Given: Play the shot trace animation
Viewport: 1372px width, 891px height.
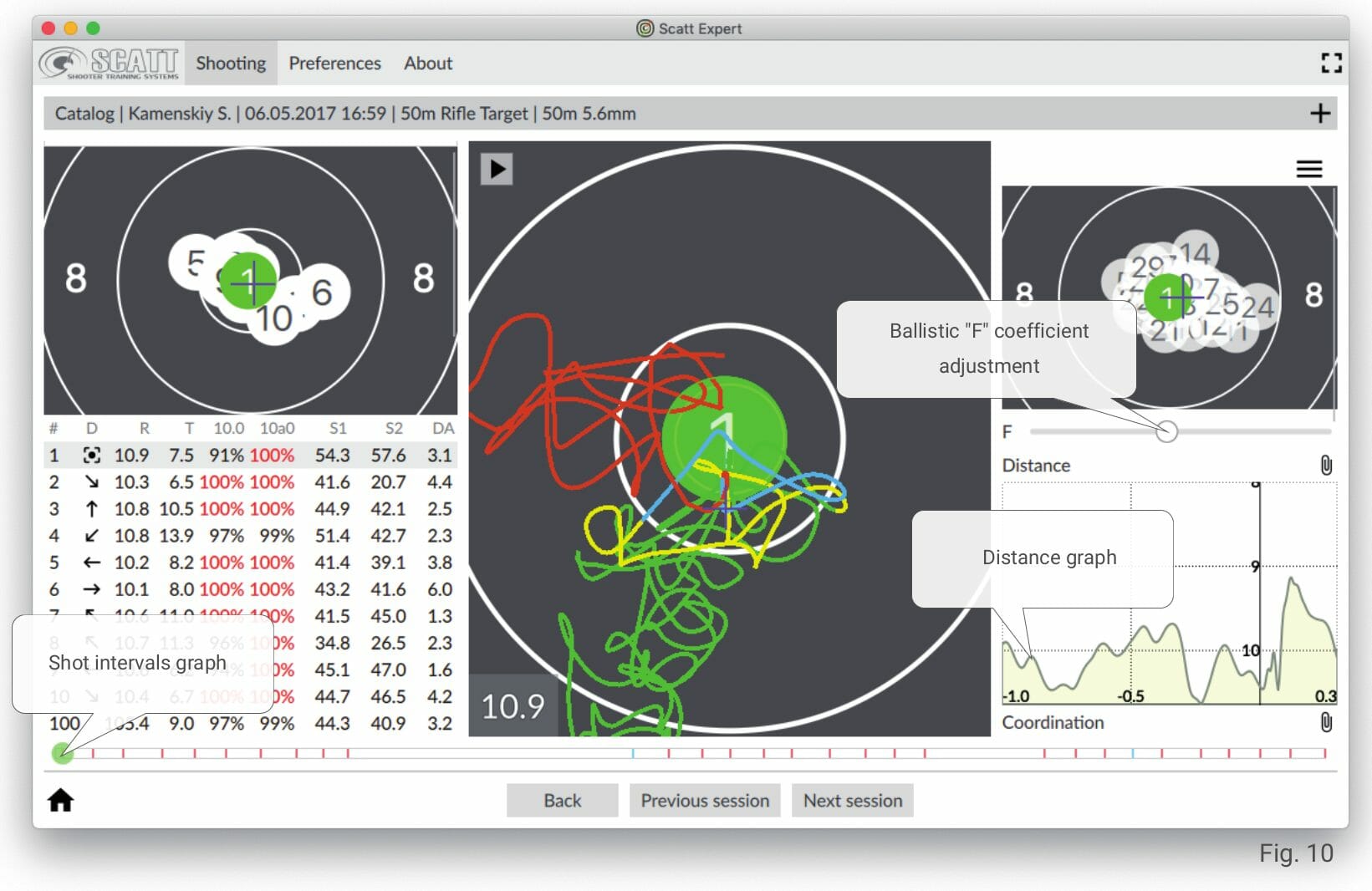Looking at the screenshot, I should click(497, 169).
